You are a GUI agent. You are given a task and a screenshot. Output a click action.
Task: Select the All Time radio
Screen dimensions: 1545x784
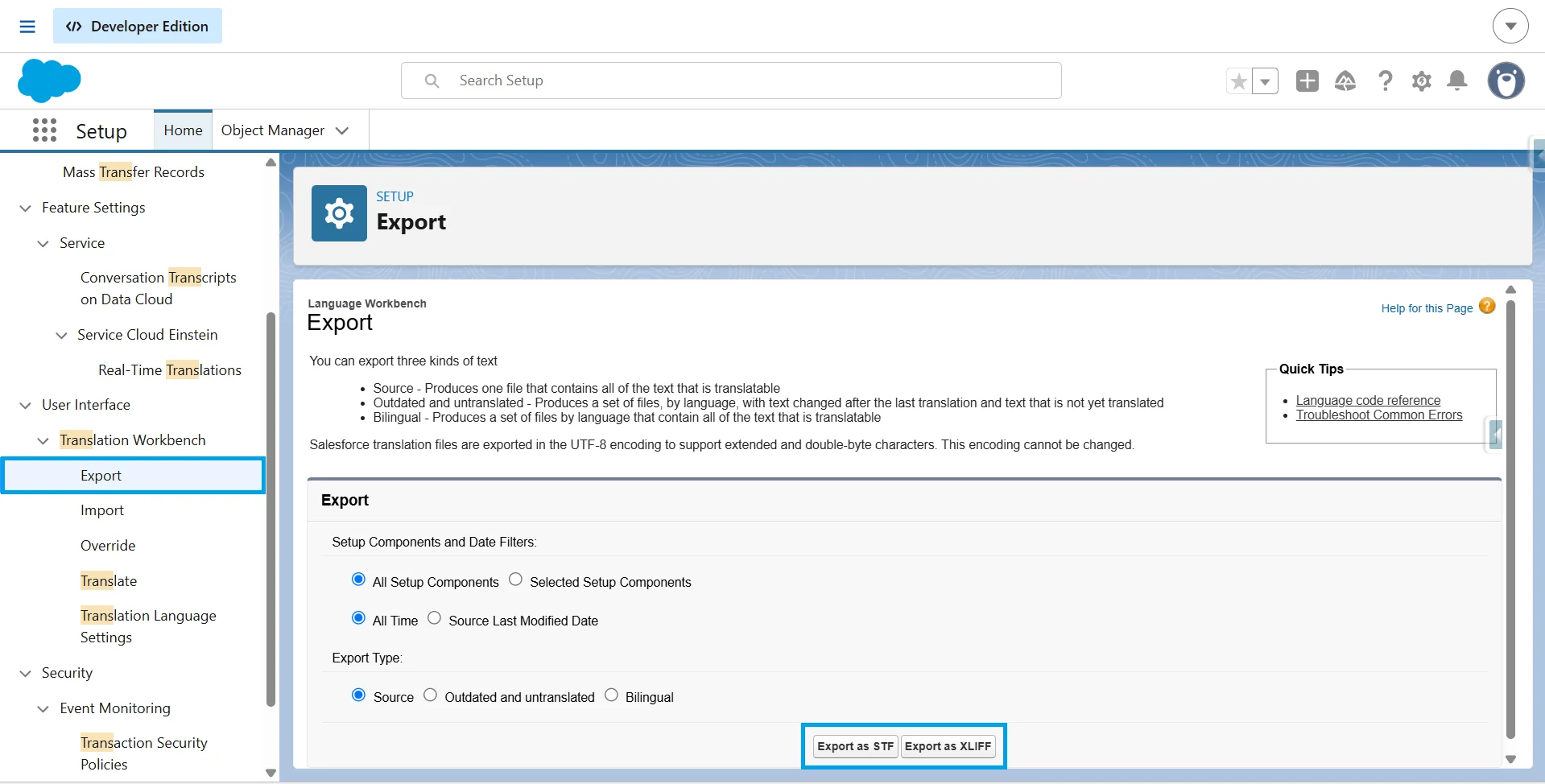coord(359,618)
